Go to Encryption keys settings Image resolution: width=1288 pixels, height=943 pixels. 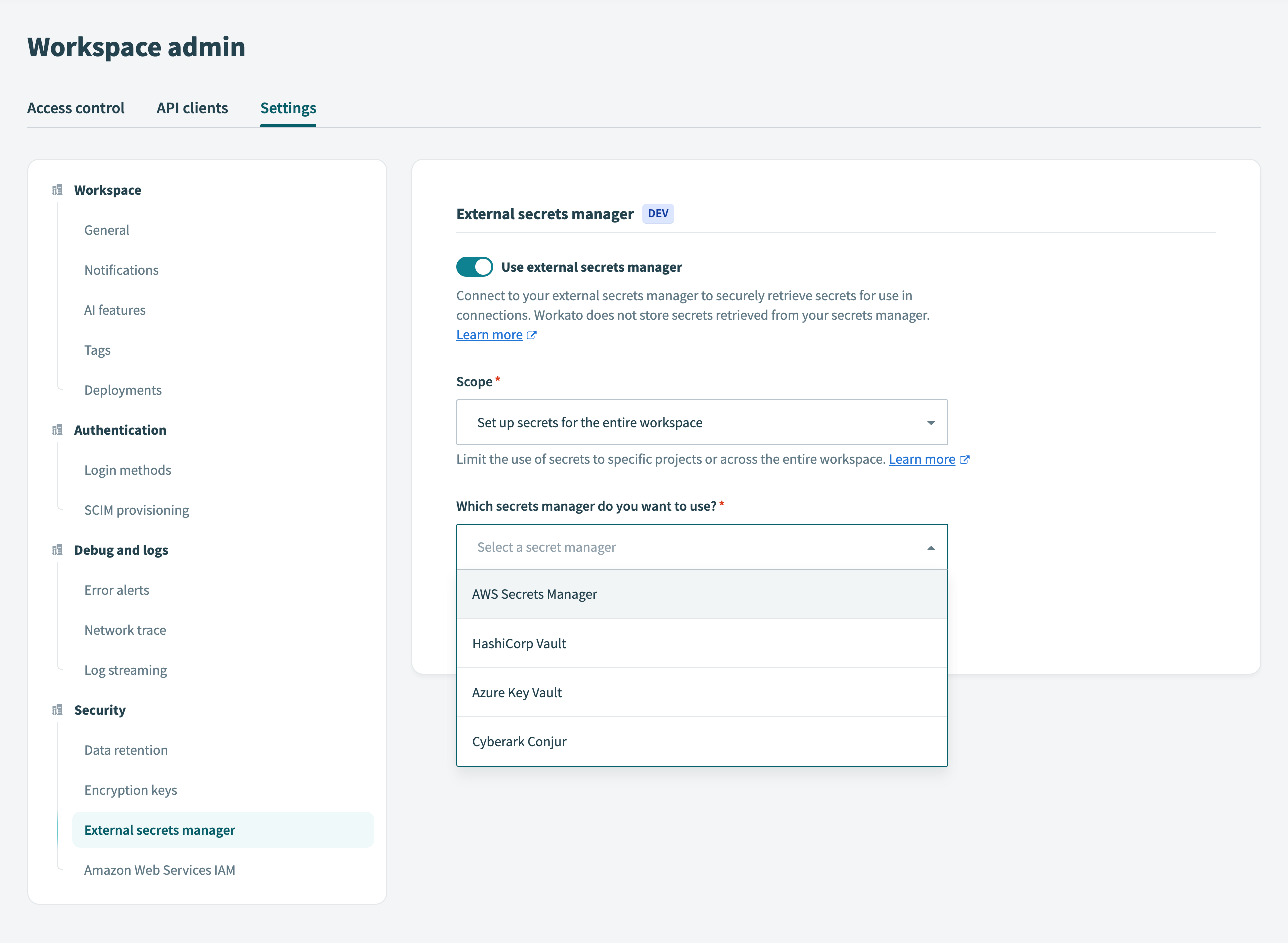point(130,790)
